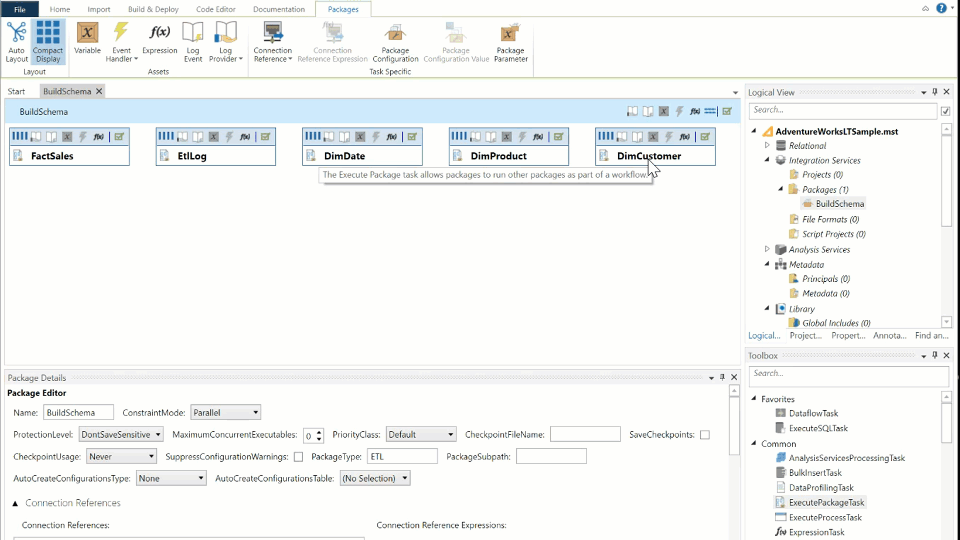Select BuildSchema in the Logical View tree

click(839, 204)
